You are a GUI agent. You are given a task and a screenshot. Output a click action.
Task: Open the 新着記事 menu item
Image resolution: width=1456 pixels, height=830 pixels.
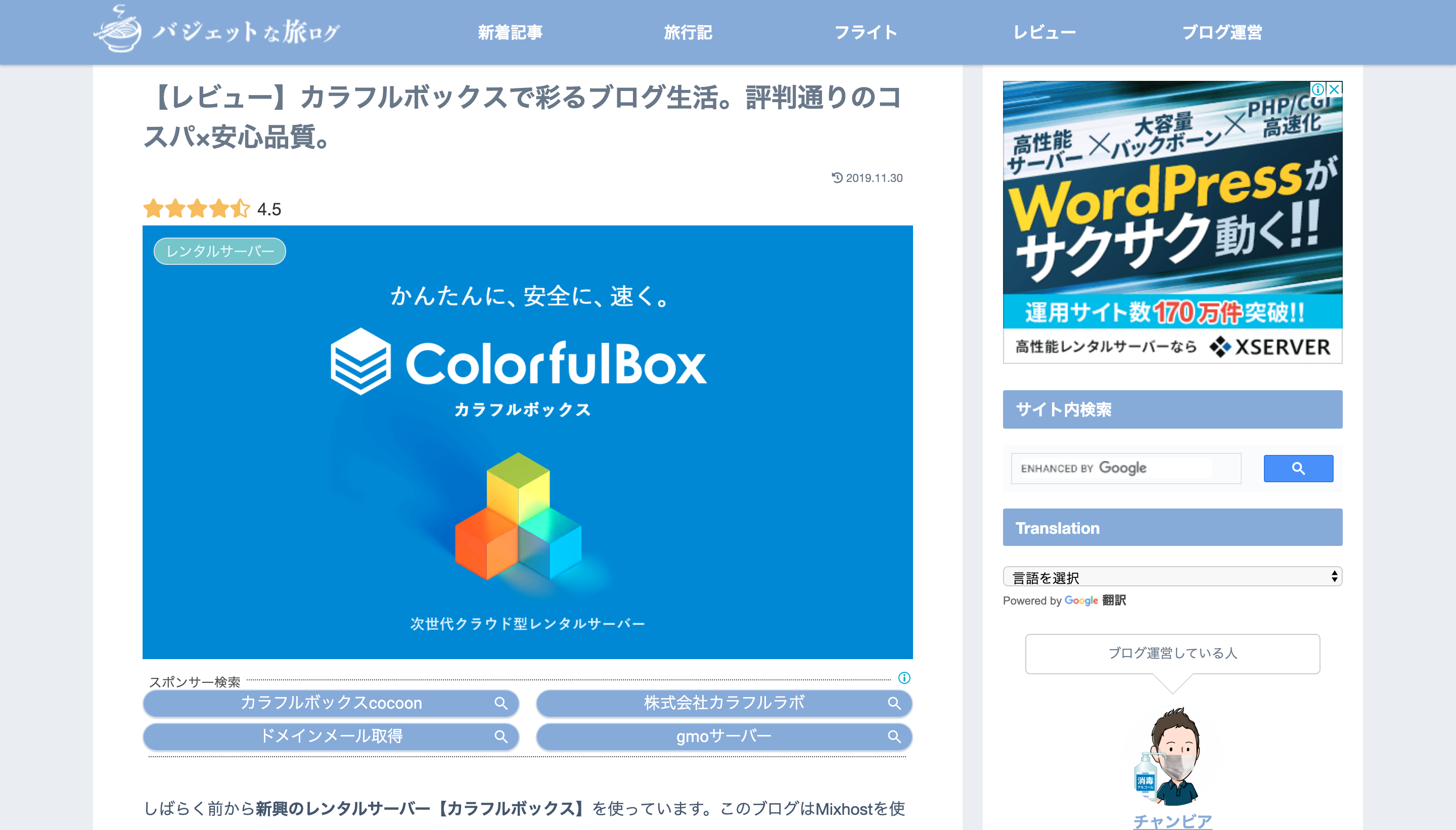510,32
